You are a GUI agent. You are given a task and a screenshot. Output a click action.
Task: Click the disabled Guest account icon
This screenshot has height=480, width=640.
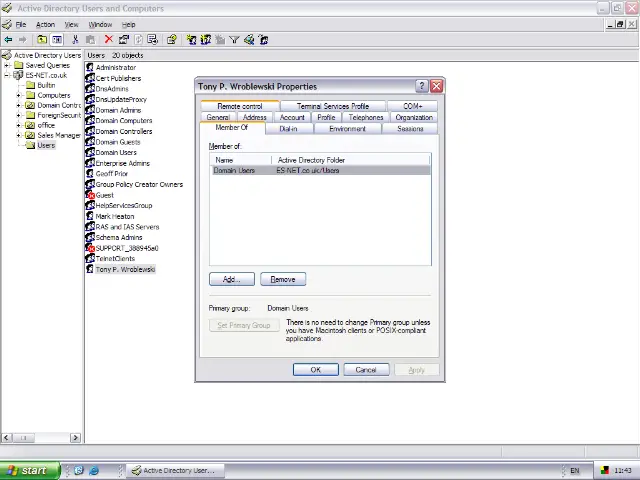click(90, 195)
